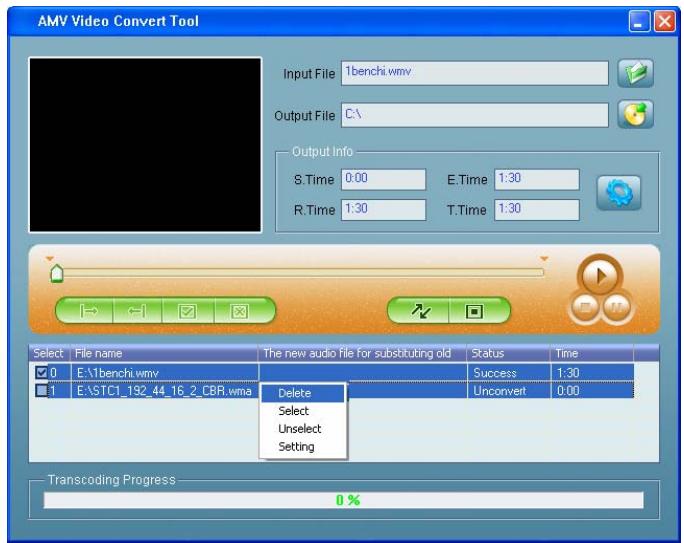
Task: Choose Unselect from the context menu
Action: pos(303,428)
